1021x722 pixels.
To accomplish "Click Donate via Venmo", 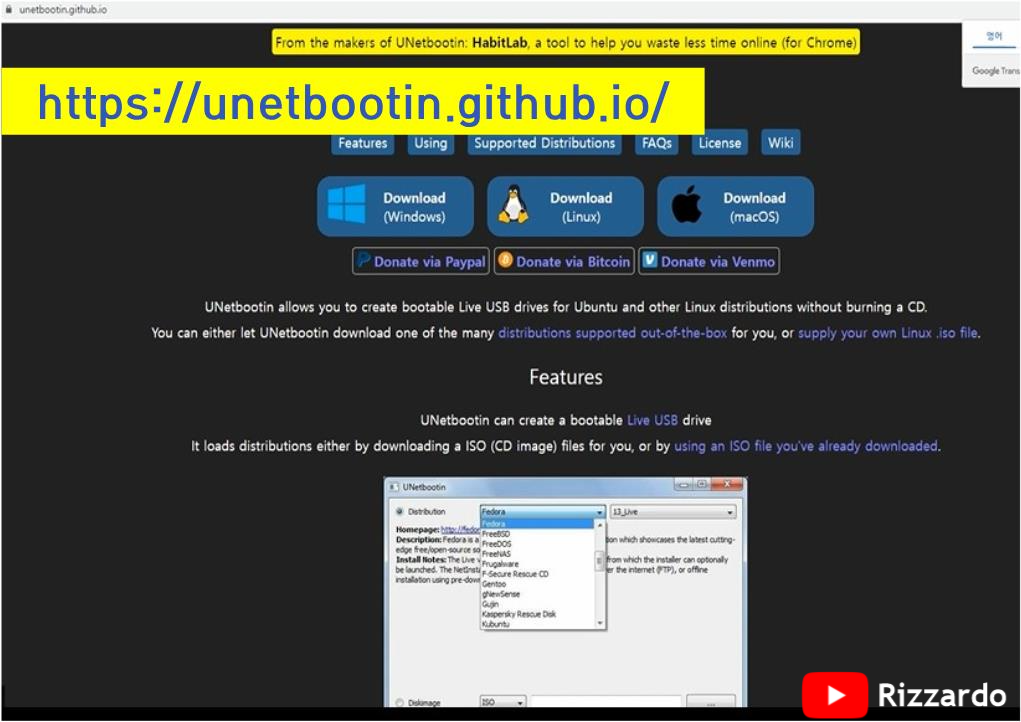I will point(708,261).
